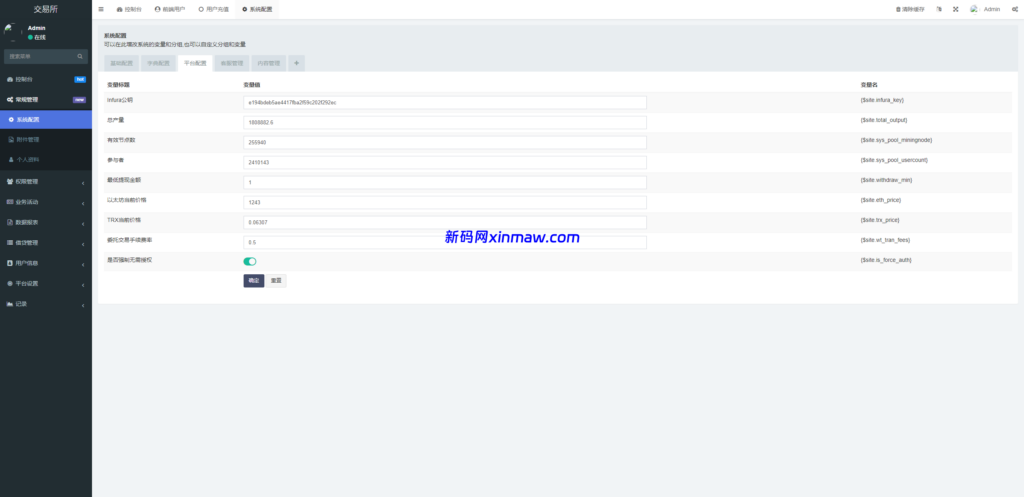The height and width of the screenshot is (497, 1024).
Task: Click the fullscreen icon in top bar
Action: point(955,9)
